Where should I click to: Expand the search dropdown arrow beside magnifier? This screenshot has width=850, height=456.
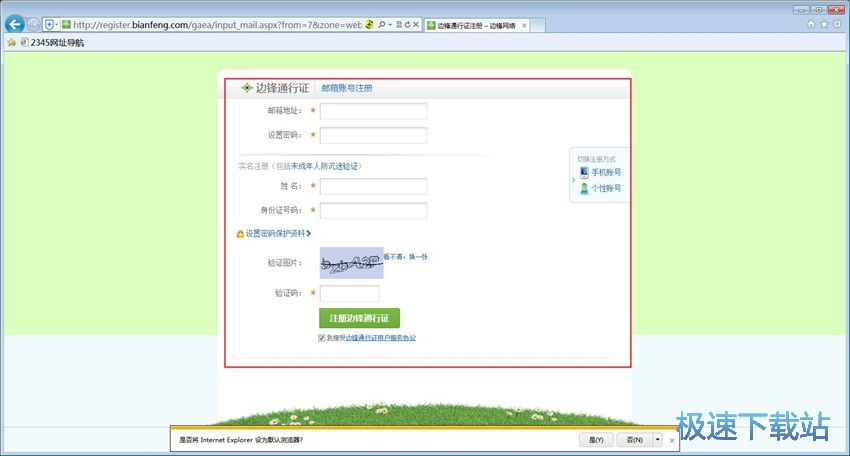(x=390, y=24)
